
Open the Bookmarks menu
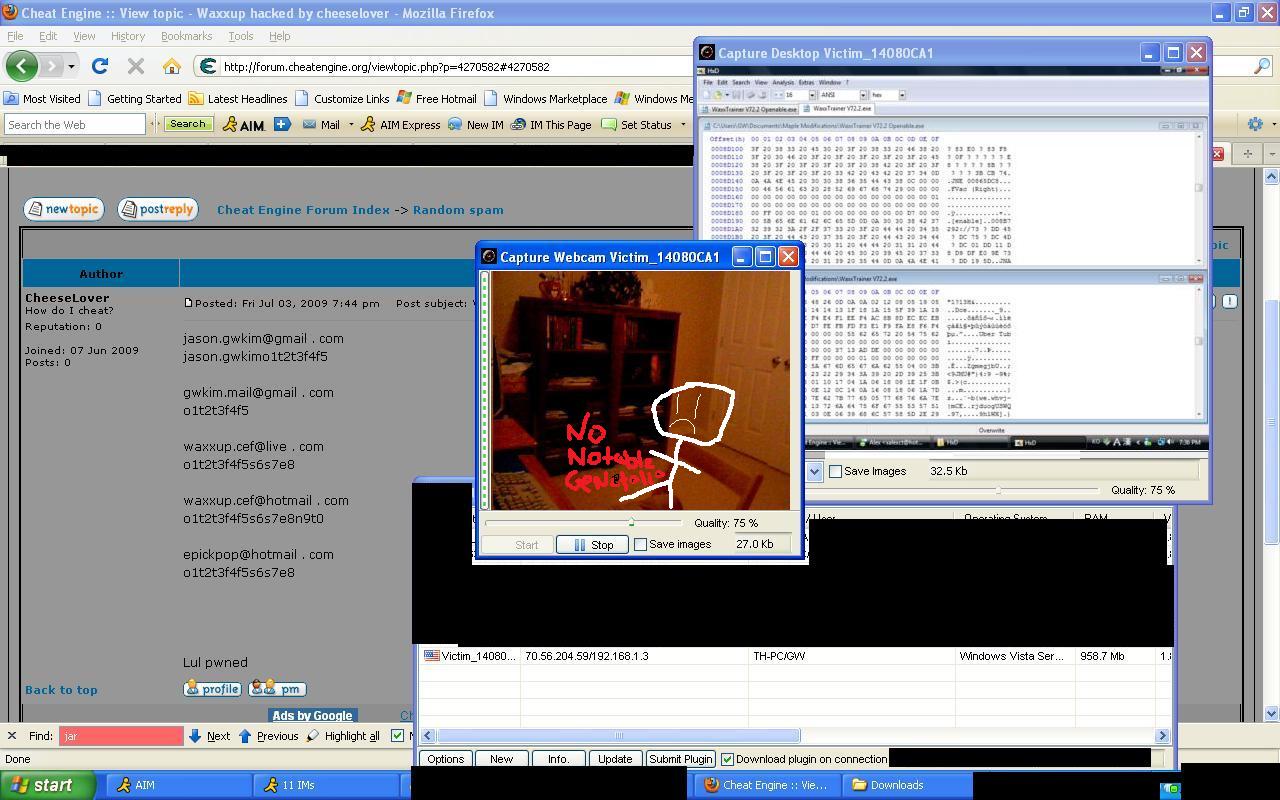[186, 36]
